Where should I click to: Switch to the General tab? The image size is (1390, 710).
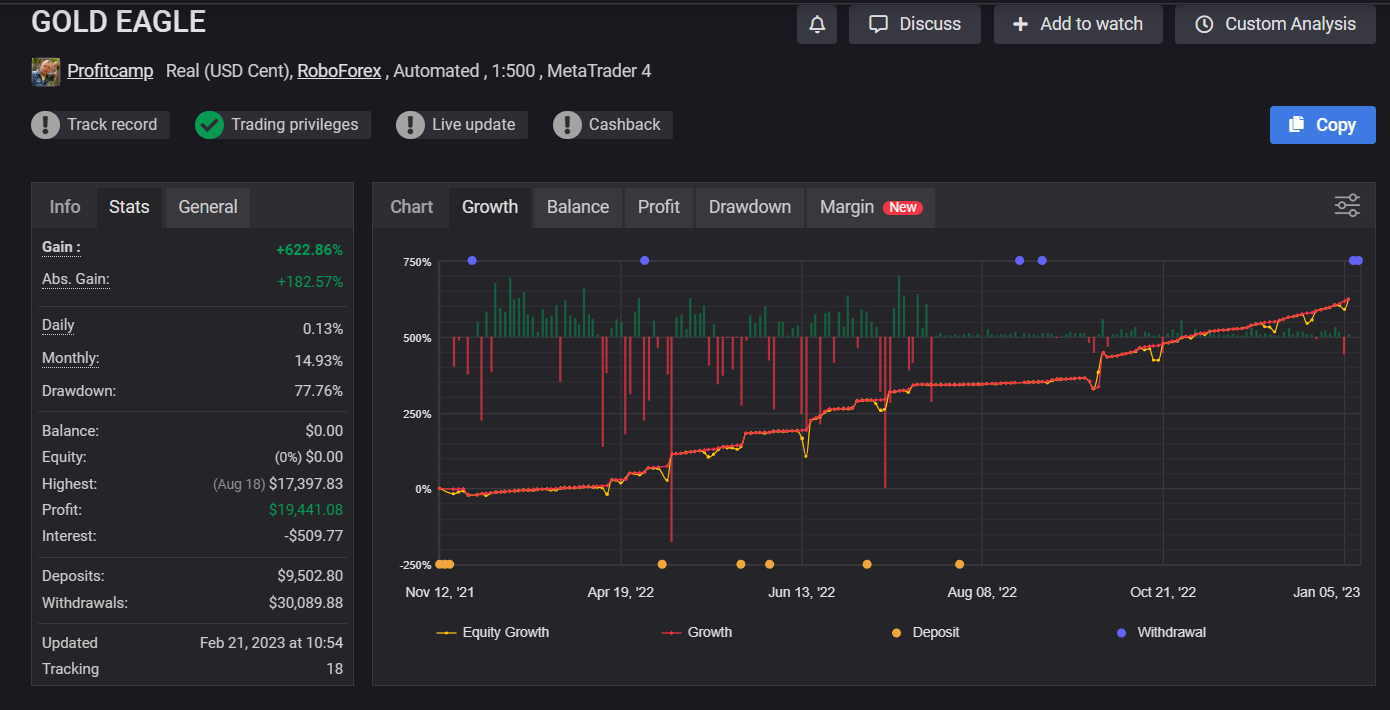(x=207, y=207)
